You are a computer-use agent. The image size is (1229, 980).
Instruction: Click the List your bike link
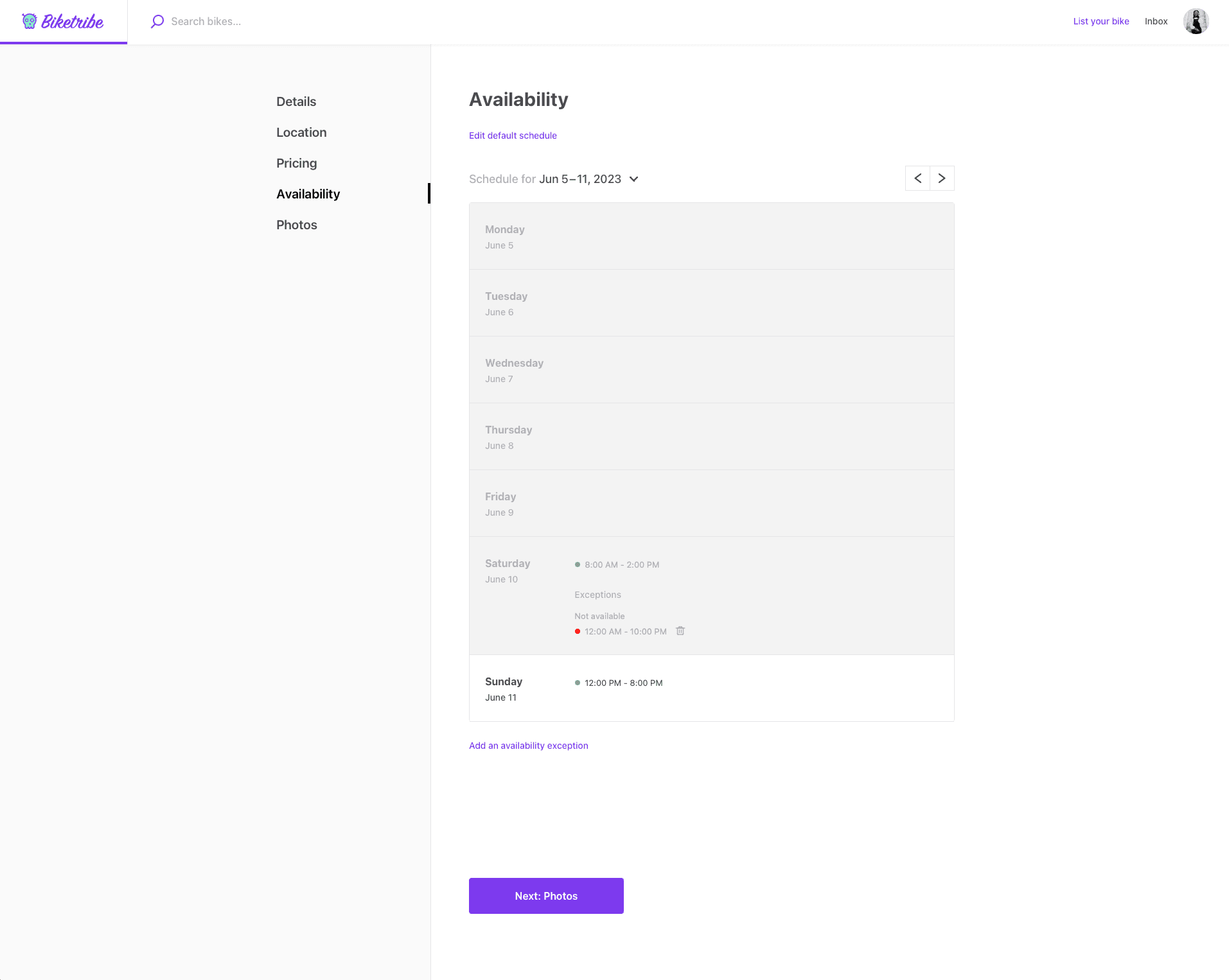click(1101, 21)
